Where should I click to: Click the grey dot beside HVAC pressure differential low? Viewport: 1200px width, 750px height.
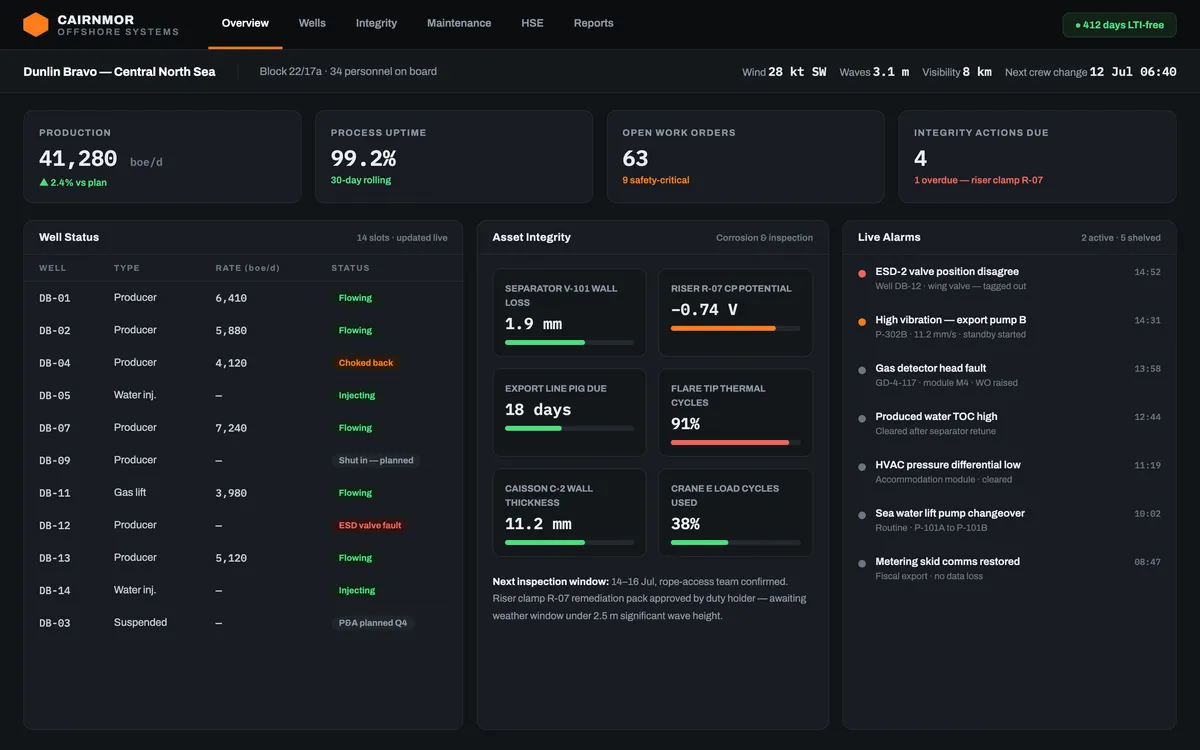click(862, 467)
